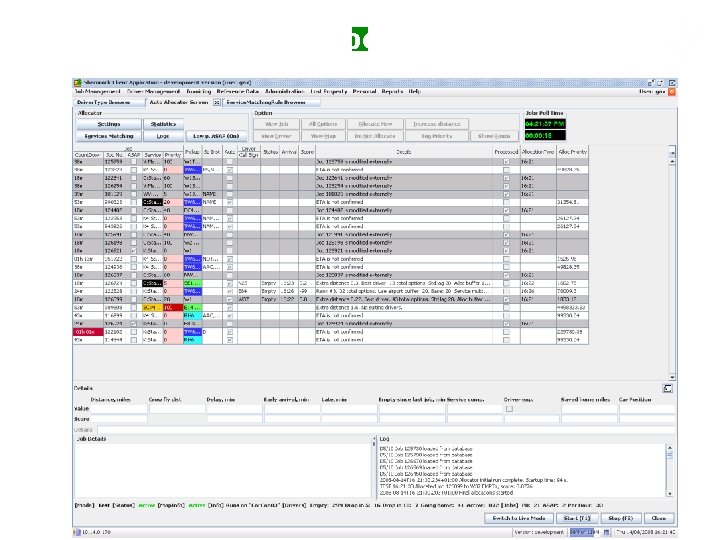Click the Do Not Allocate button
720x540 pixels.
[375, 136]
